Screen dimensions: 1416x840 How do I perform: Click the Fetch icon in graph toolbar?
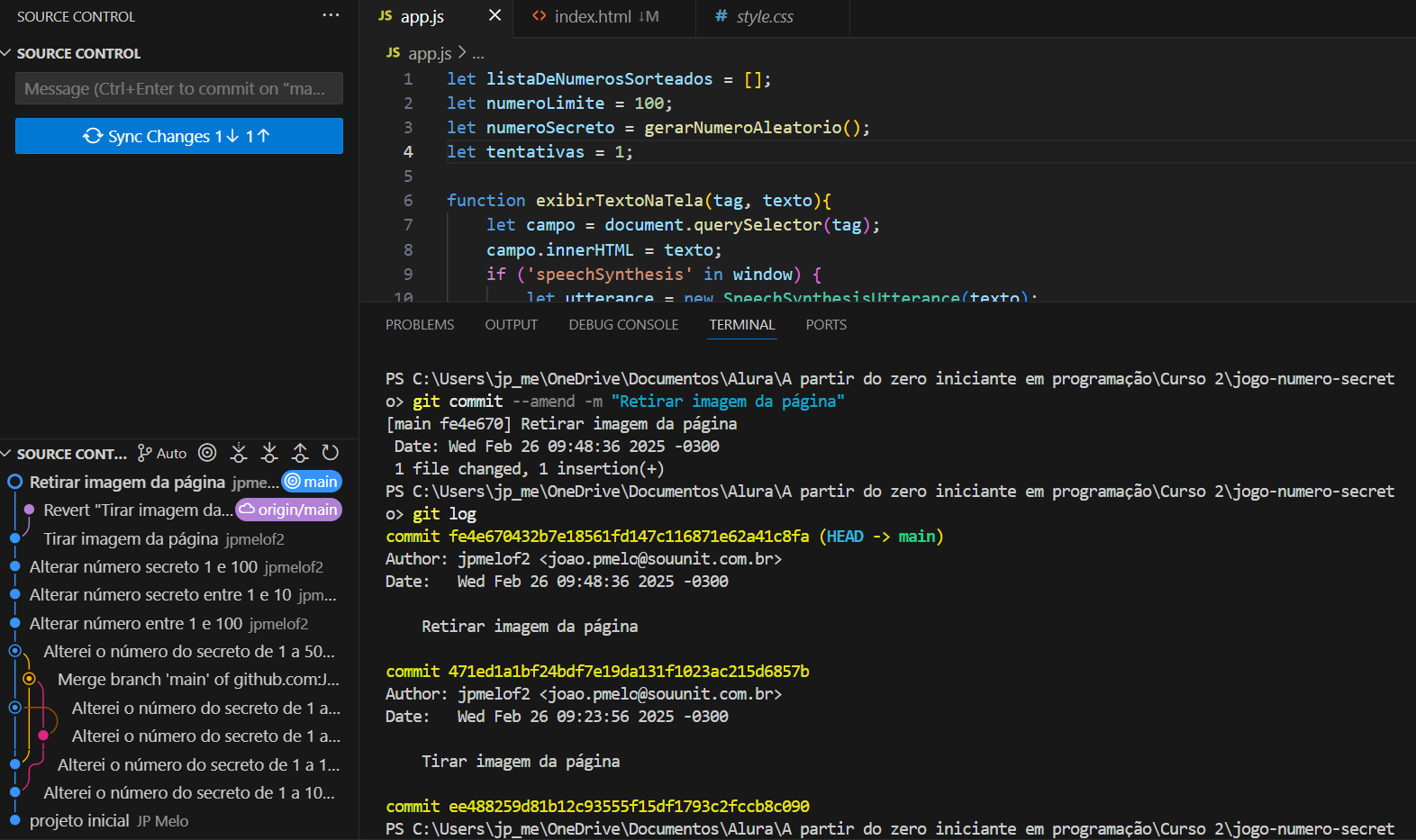click(x=239, y=453)
